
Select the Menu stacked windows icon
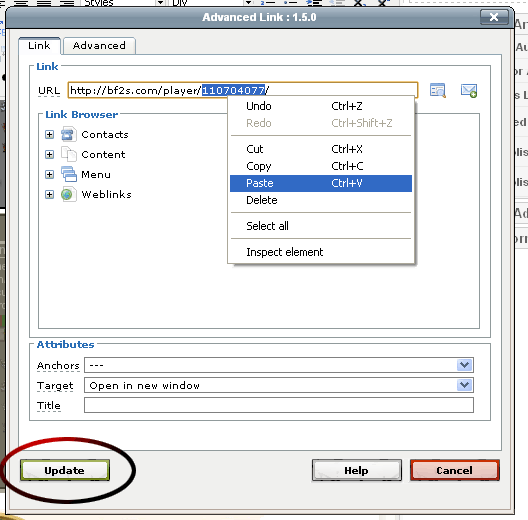(69, 174)
